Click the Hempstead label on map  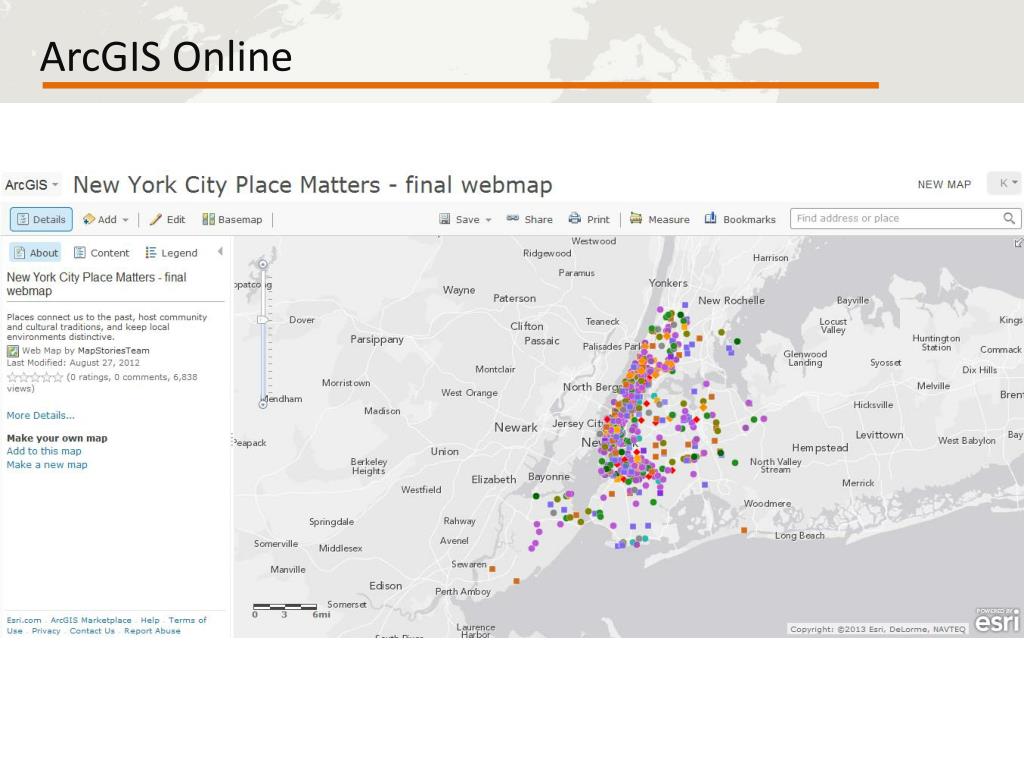pos(820,448)
